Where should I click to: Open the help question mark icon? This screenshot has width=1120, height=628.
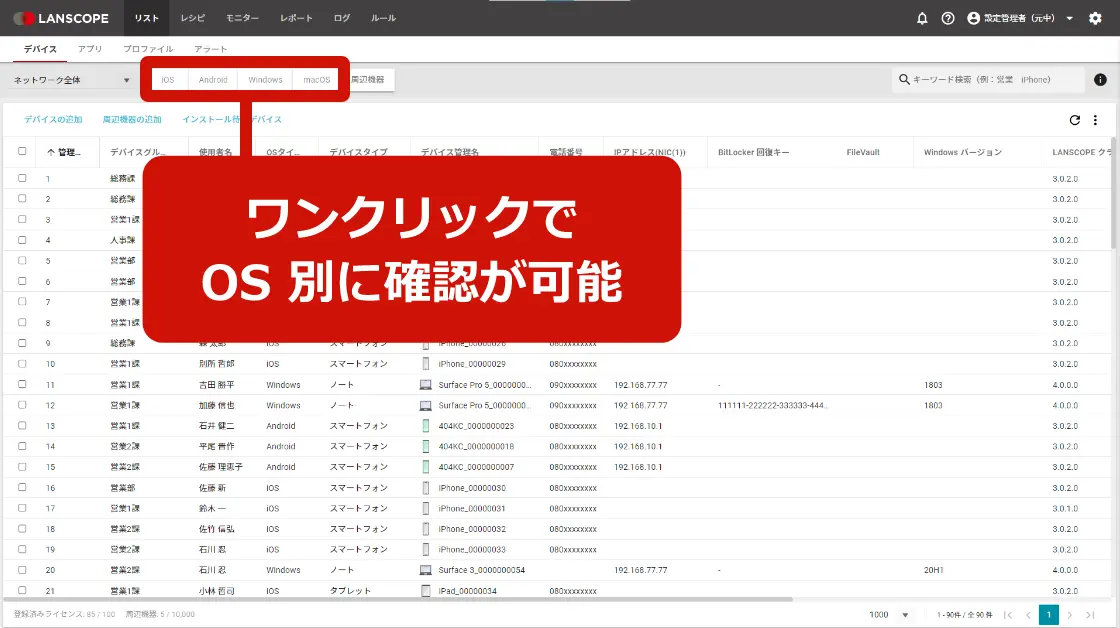[x=948, y=19]
